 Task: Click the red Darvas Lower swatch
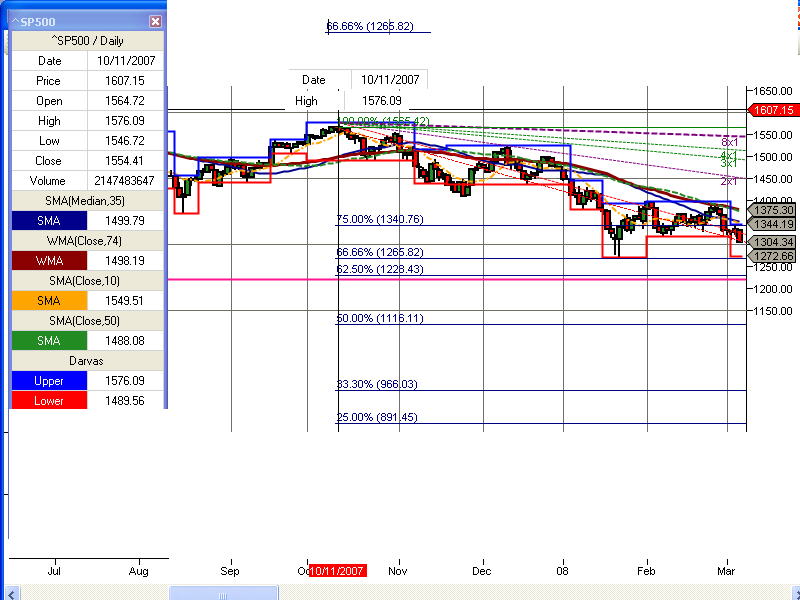tap(49, 401)
